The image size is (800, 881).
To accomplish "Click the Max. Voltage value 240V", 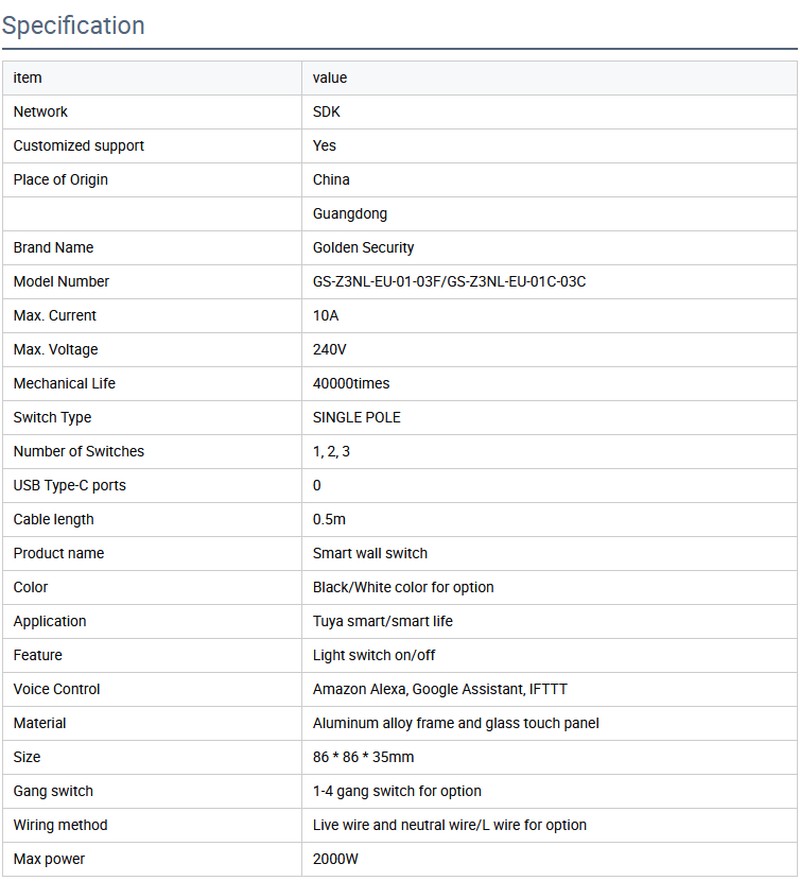I will pos(332,350).
